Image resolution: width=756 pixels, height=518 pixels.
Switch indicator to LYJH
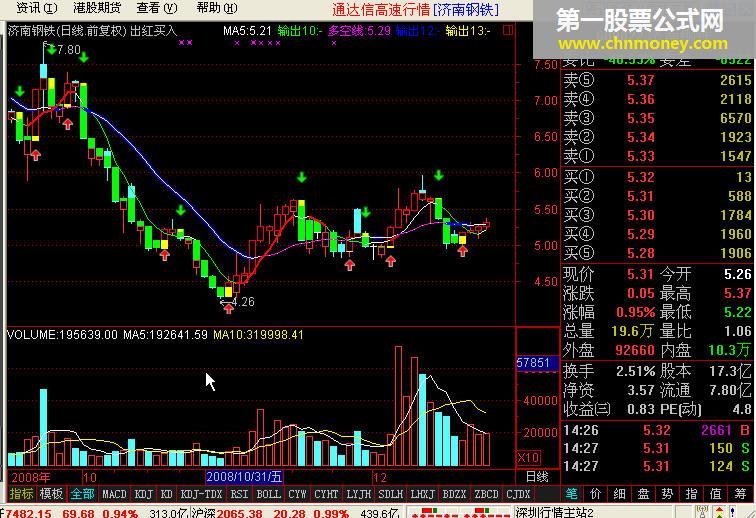[359, 494]
